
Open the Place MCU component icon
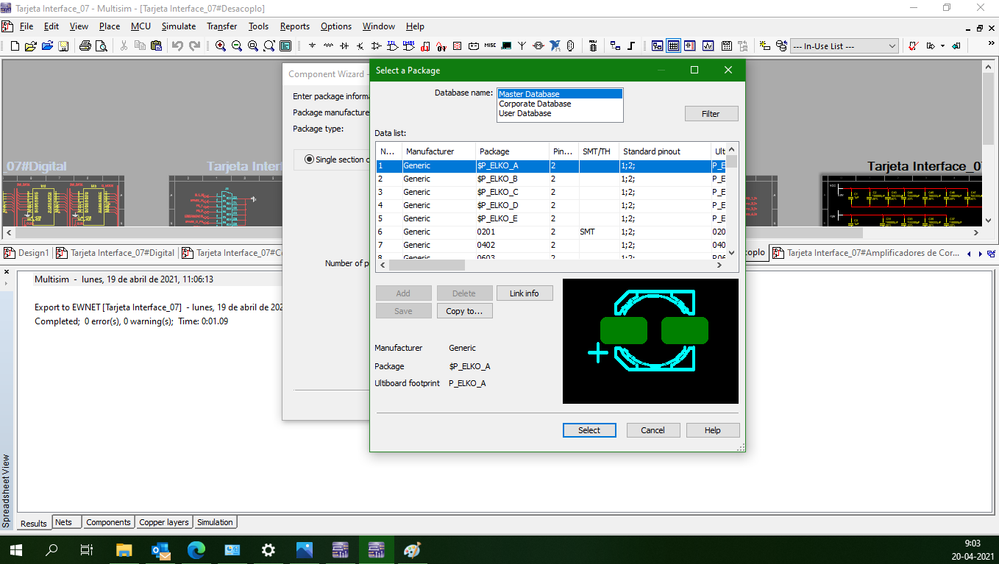click(593, 46)
